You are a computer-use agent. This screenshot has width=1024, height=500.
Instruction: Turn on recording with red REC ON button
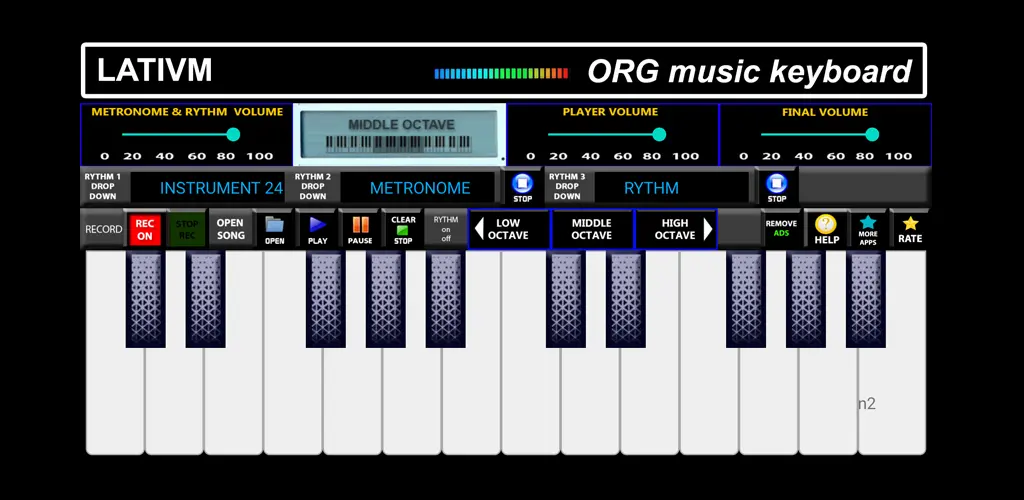pyautogui.click(x=145, y=230)
